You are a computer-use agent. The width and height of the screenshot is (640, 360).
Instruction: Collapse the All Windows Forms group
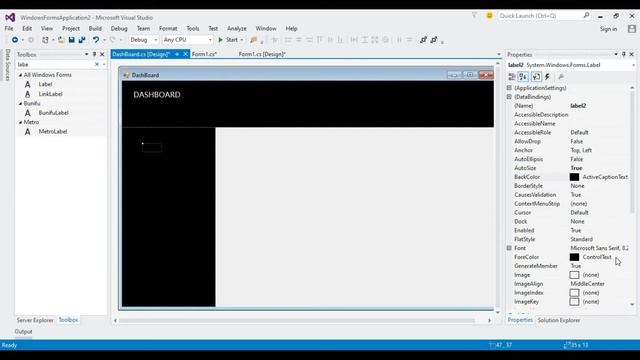click(20, 75)
